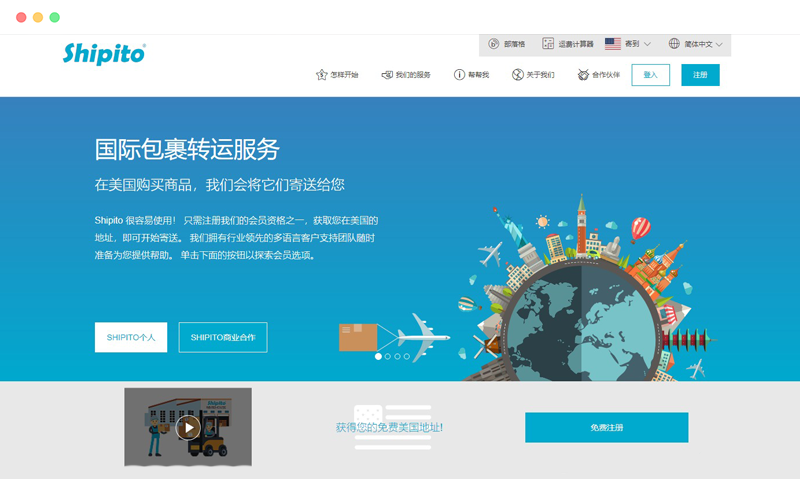Select the US flag destination icon

point(613,44)
